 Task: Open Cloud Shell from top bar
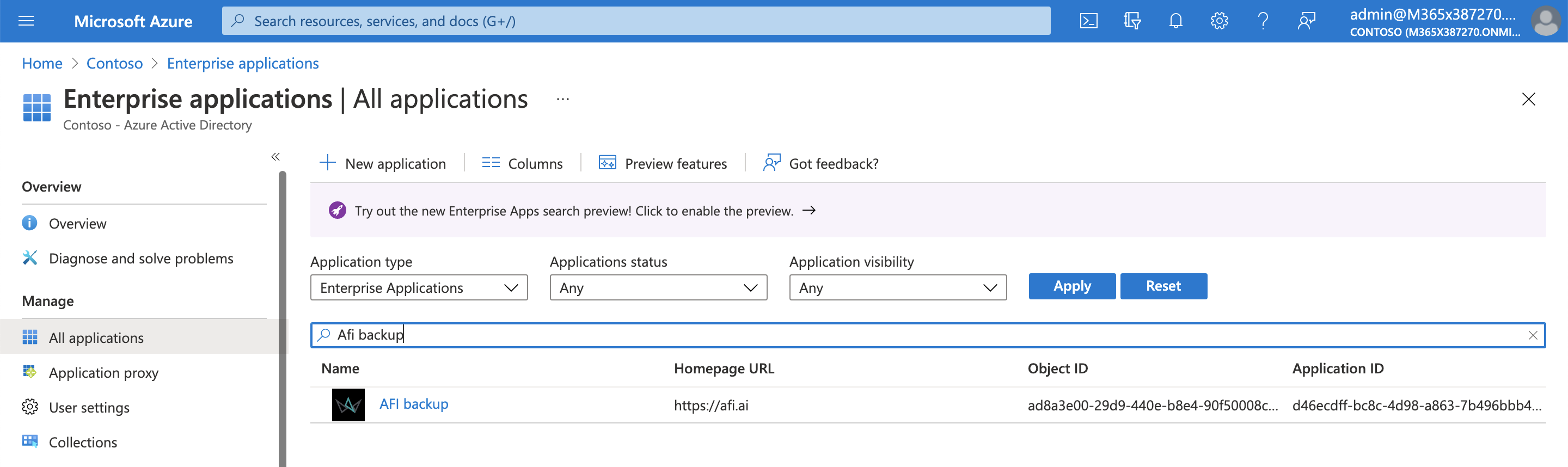pos(1088,21)
